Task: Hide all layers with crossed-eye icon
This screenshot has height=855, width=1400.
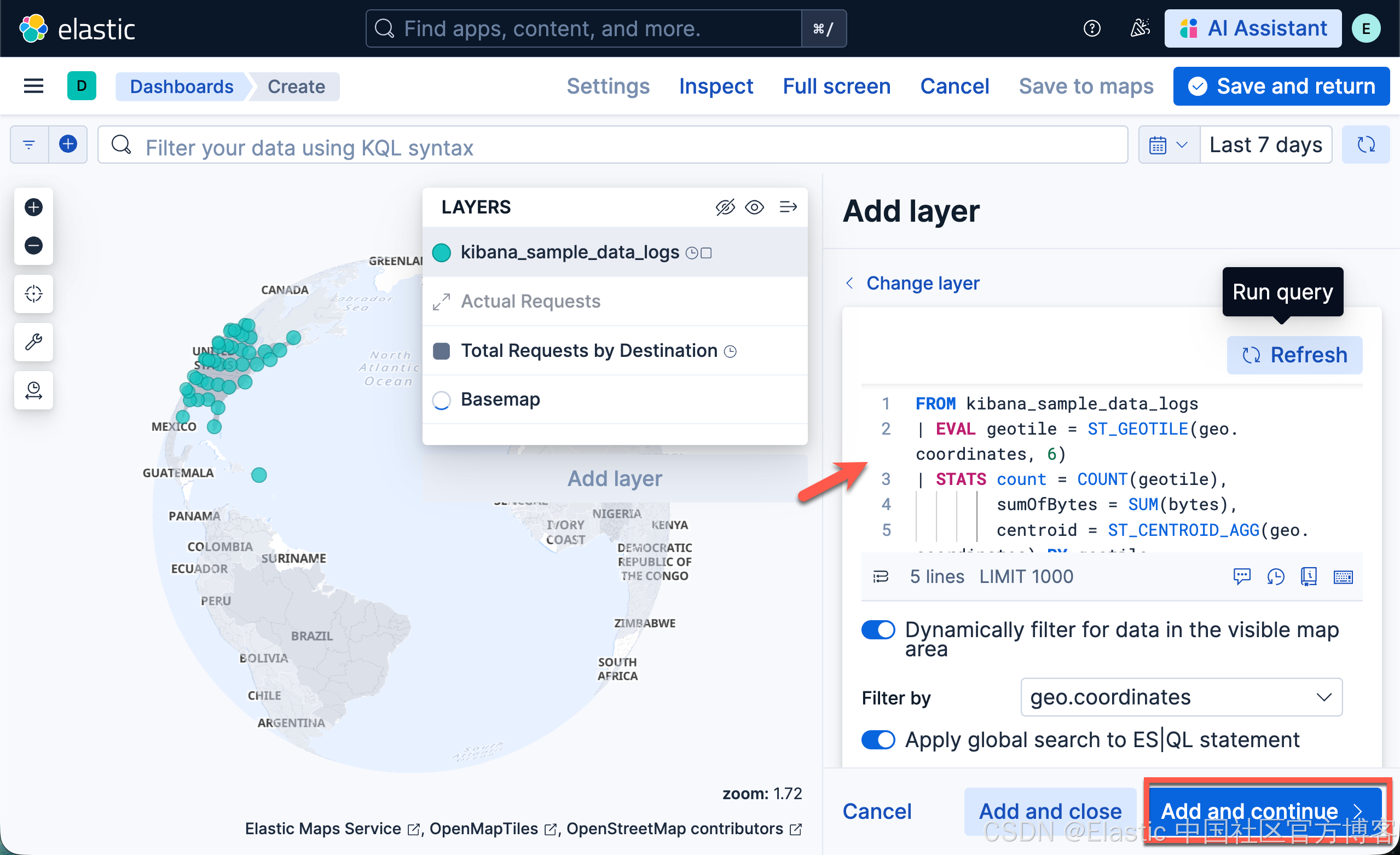Action: click(725, 207)
